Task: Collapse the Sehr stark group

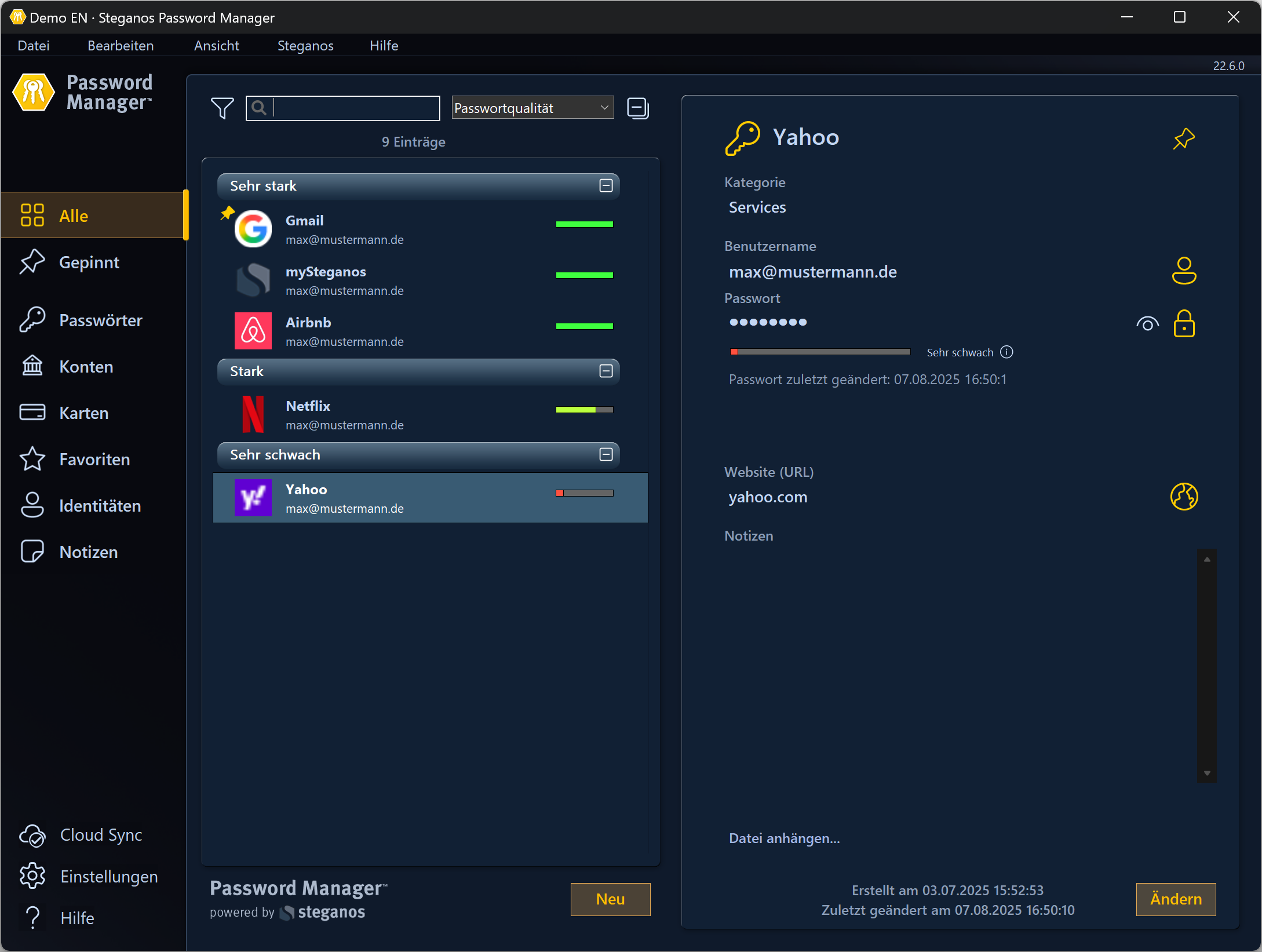Action: pos(606,185)
